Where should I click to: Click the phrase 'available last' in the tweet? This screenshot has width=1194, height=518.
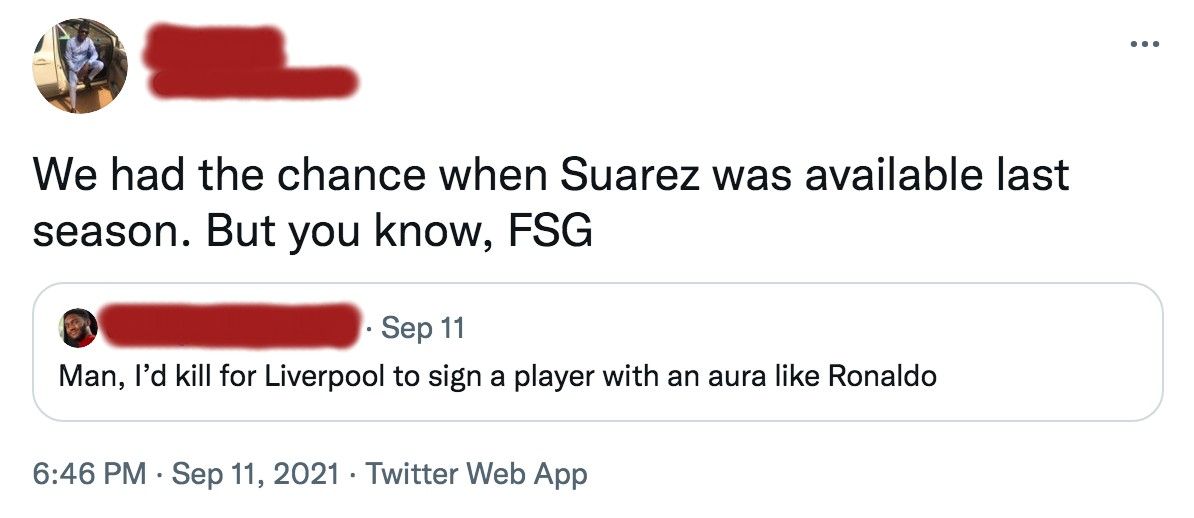click(x=937, y=176)
